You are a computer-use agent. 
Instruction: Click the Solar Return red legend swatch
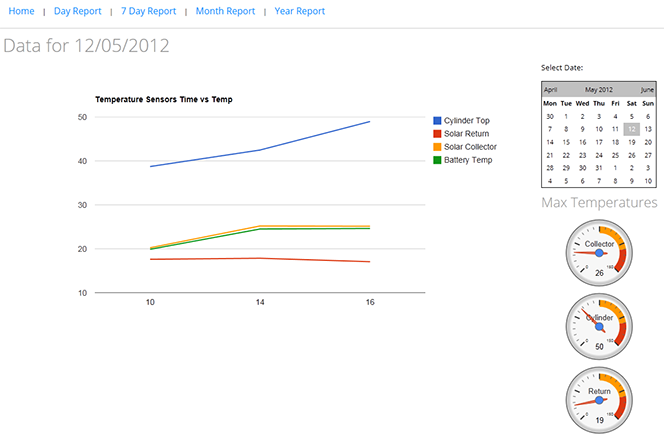437,134
